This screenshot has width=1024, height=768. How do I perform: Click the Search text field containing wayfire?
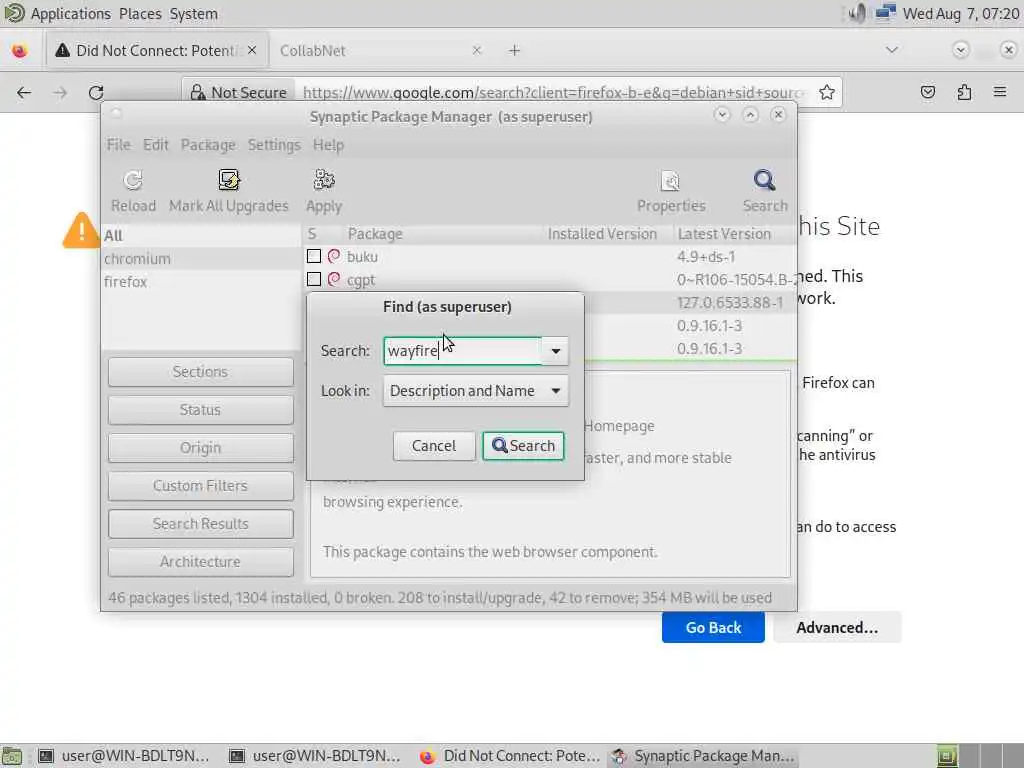pyautogui.click(x=462, y=351)
